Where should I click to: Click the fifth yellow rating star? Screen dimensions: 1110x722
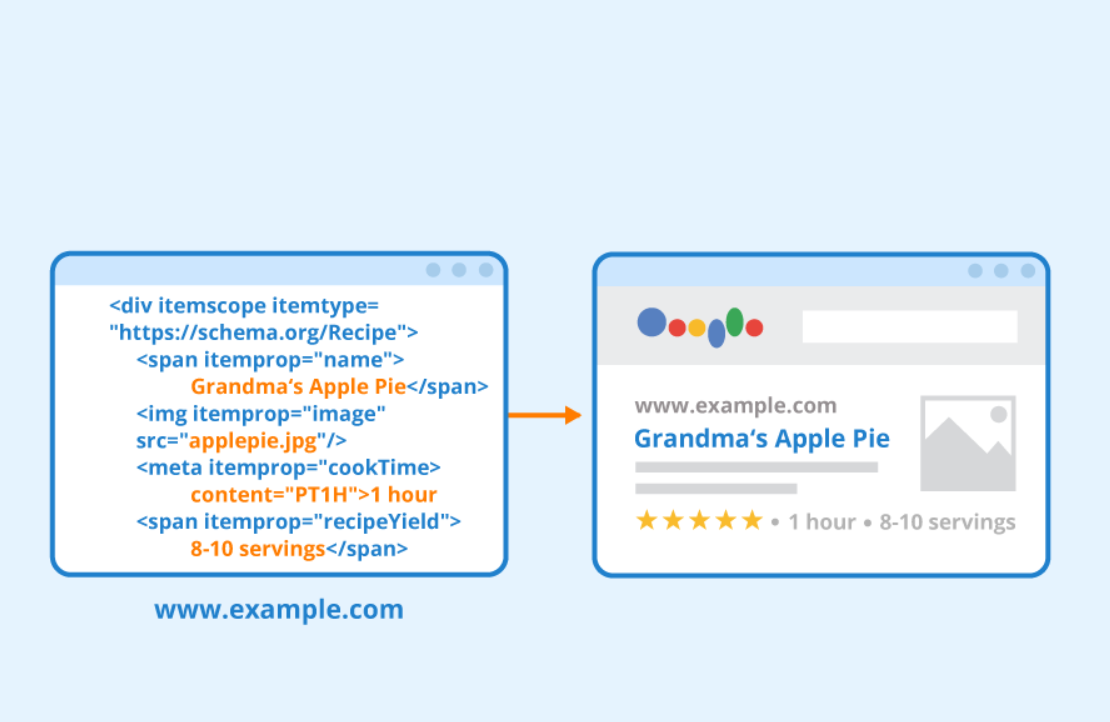752,521
